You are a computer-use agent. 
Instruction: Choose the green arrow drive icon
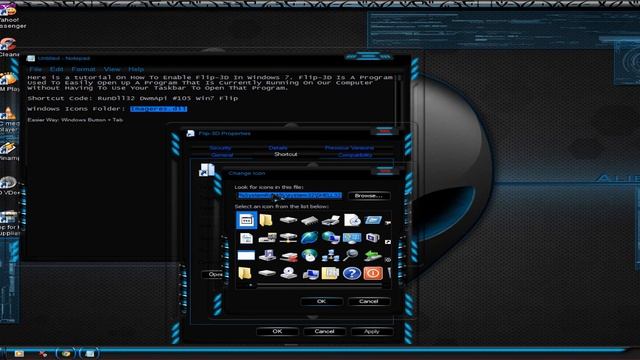[x=373, y=256]
